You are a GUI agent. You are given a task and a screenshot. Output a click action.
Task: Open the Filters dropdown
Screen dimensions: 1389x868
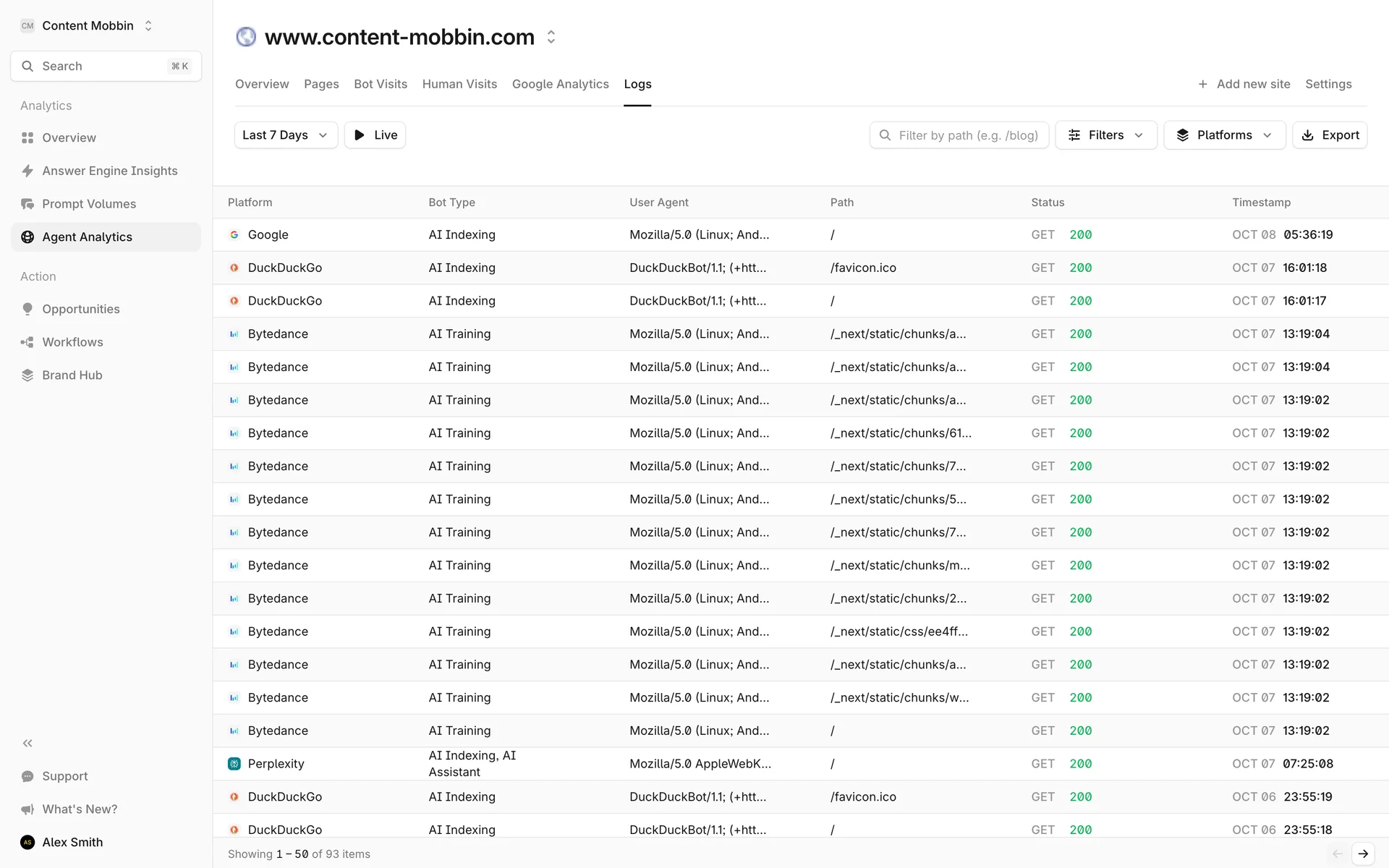point(1105,135)
